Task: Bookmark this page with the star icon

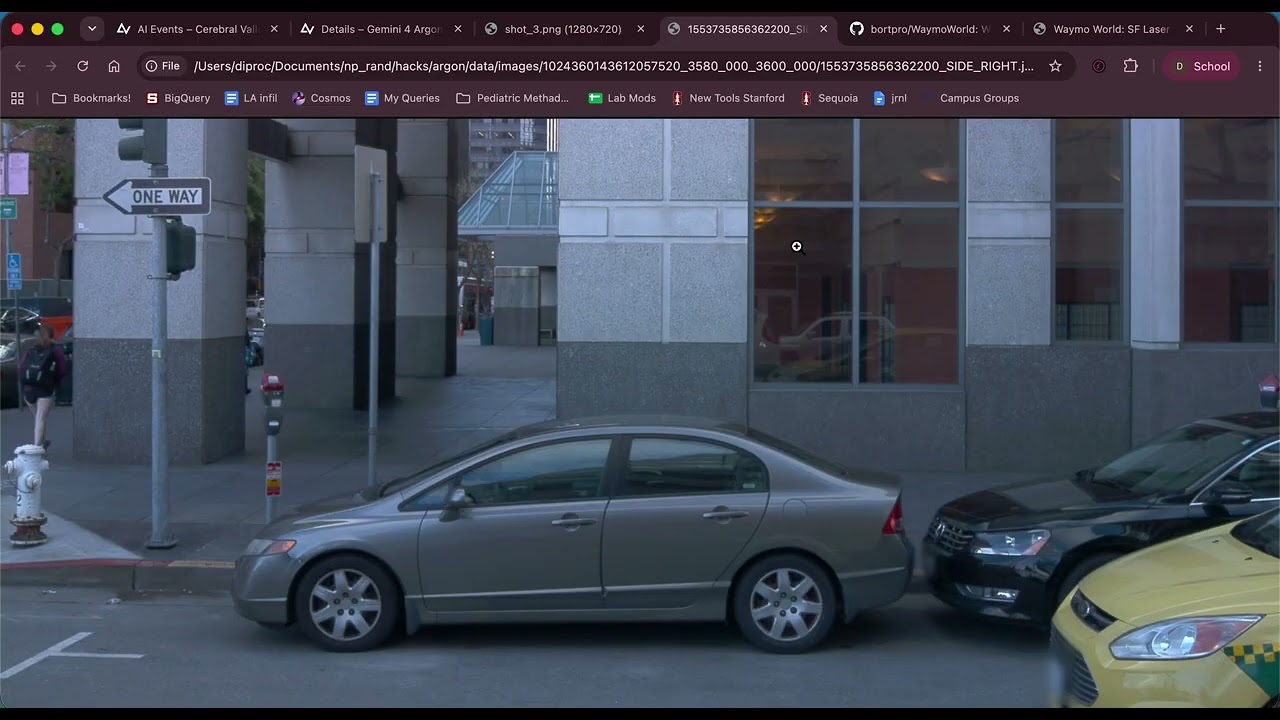Action: pos(1055,66)
